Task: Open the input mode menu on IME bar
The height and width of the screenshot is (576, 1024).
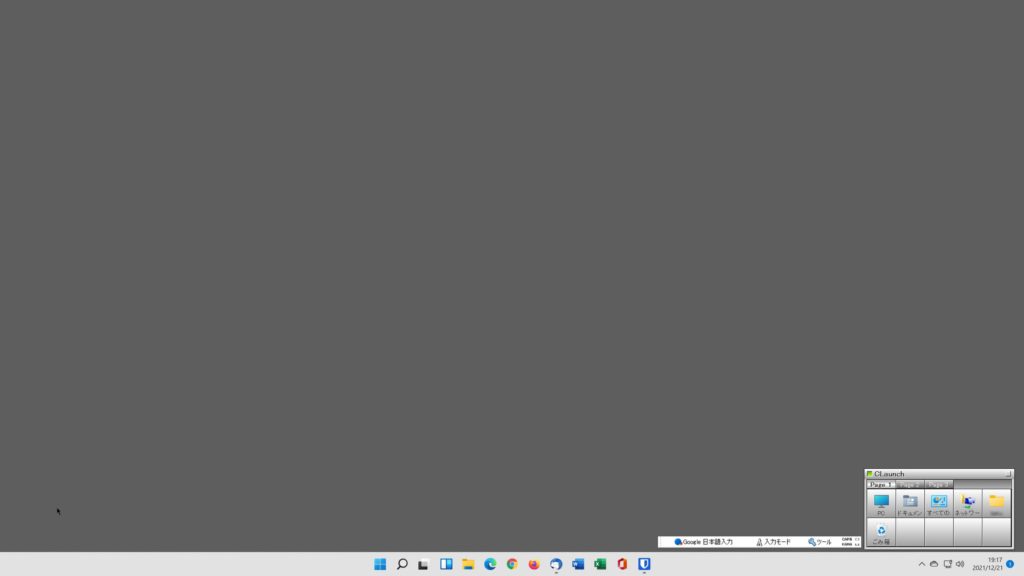Action: 773,542
